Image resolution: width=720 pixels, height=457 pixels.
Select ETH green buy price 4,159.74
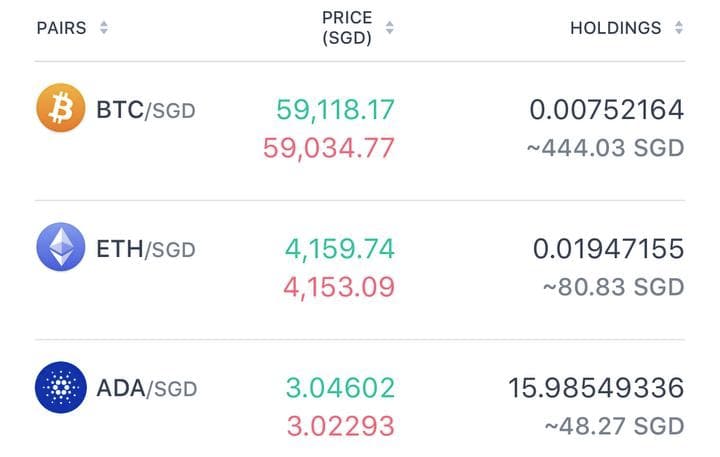point(339,248)
